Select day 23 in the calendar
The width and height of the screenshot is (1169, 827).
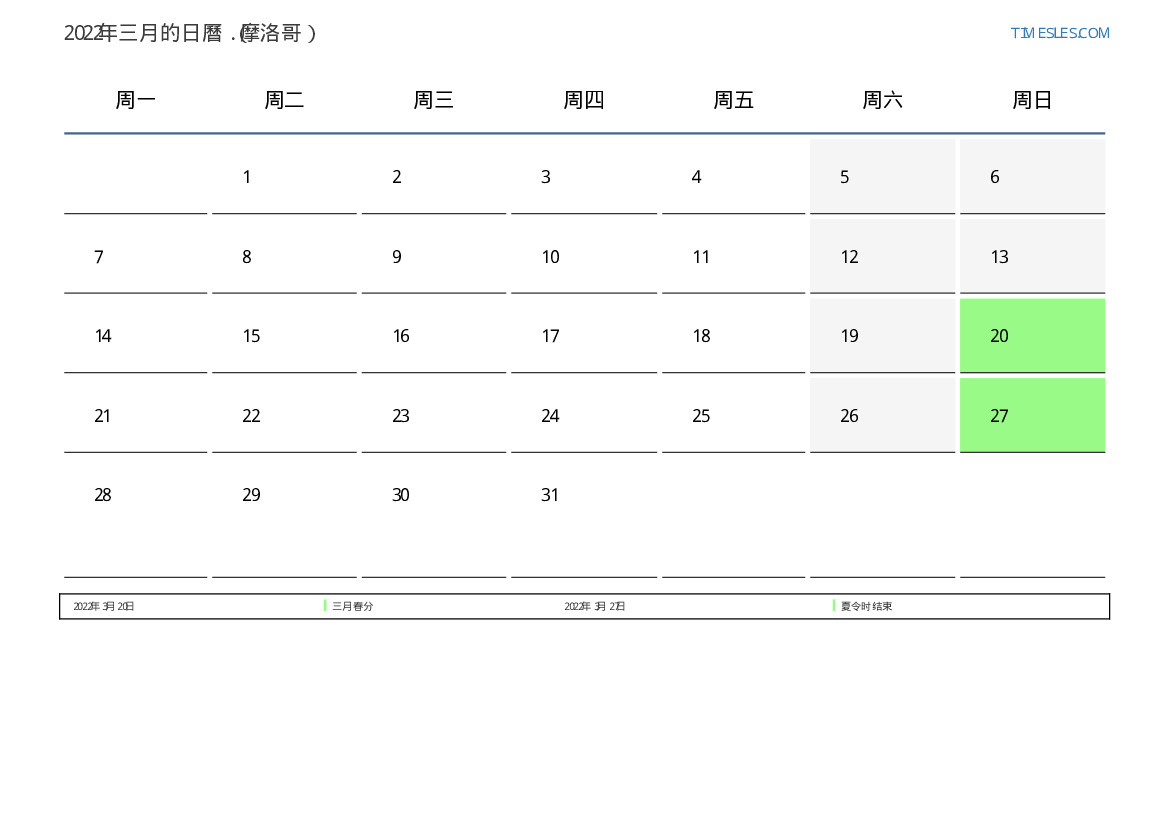point(433,415)
